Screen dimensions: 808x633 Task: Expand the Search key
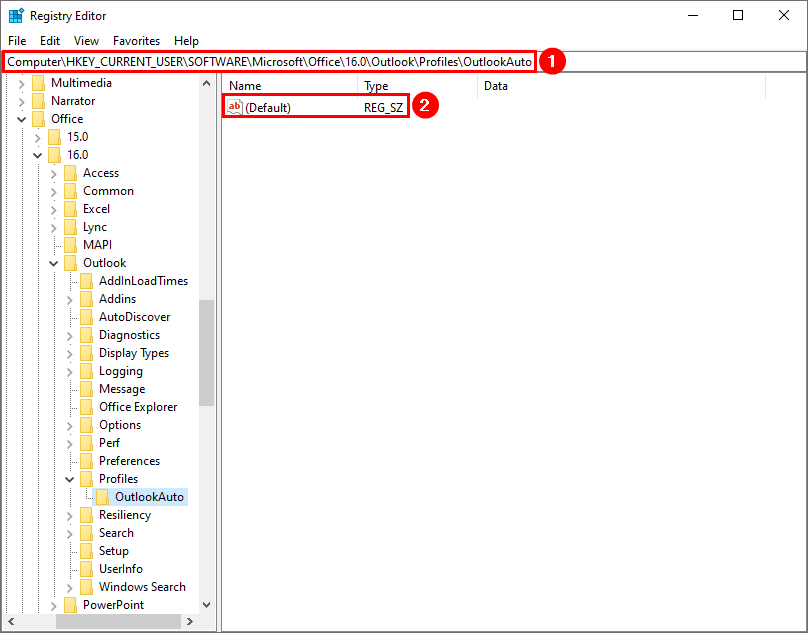[70, 534]
